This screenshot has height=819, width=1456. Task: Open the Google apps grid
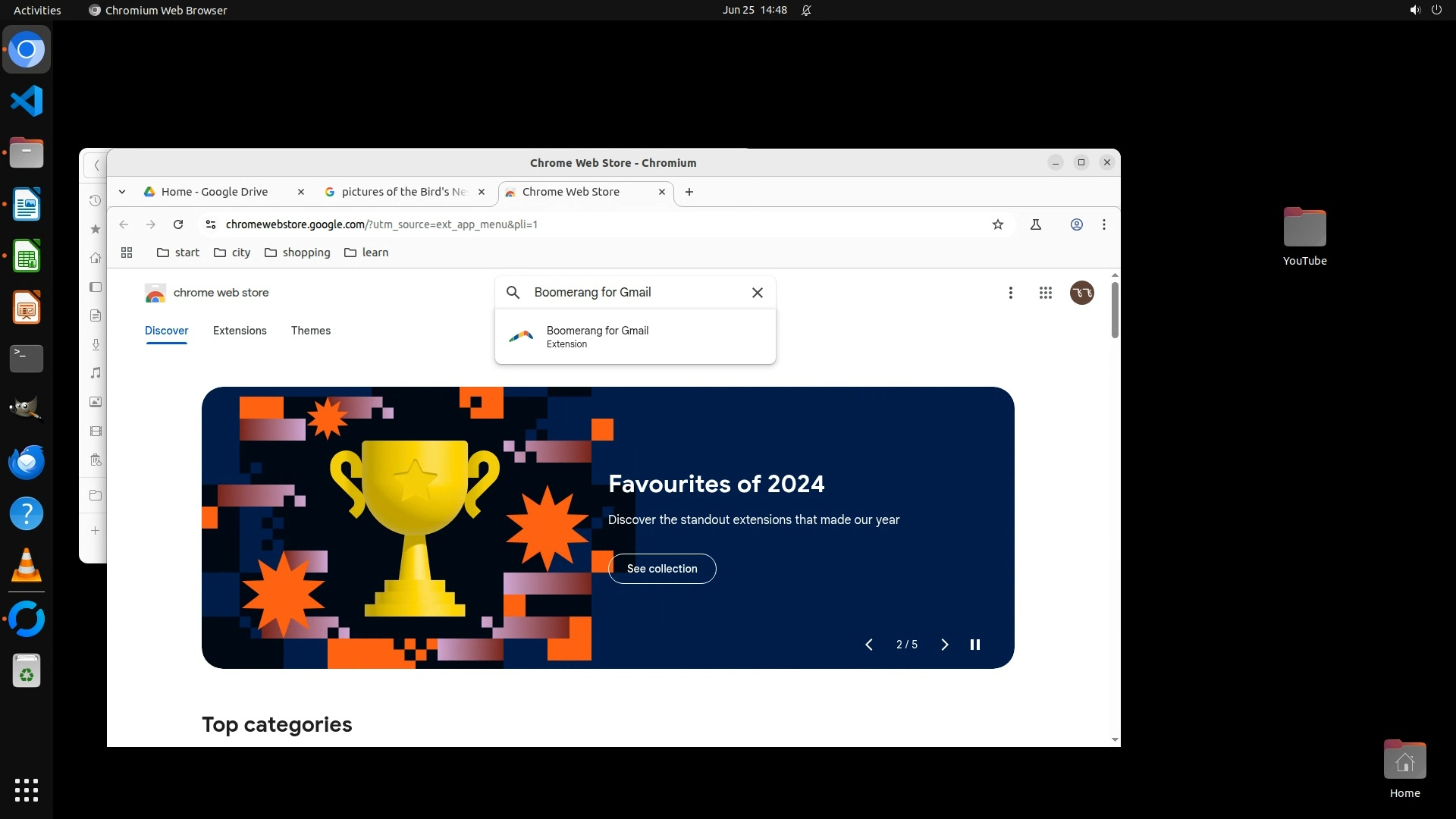point(1045,293)
